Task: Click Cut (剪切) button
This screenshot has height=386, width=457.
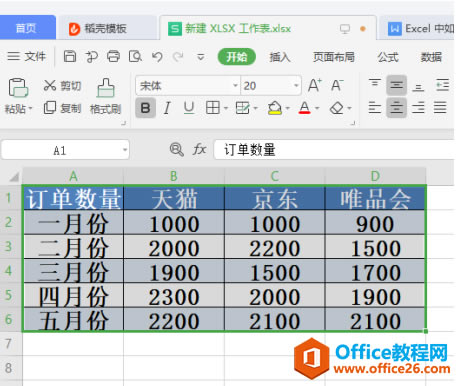Action: [x=62, y=86]
